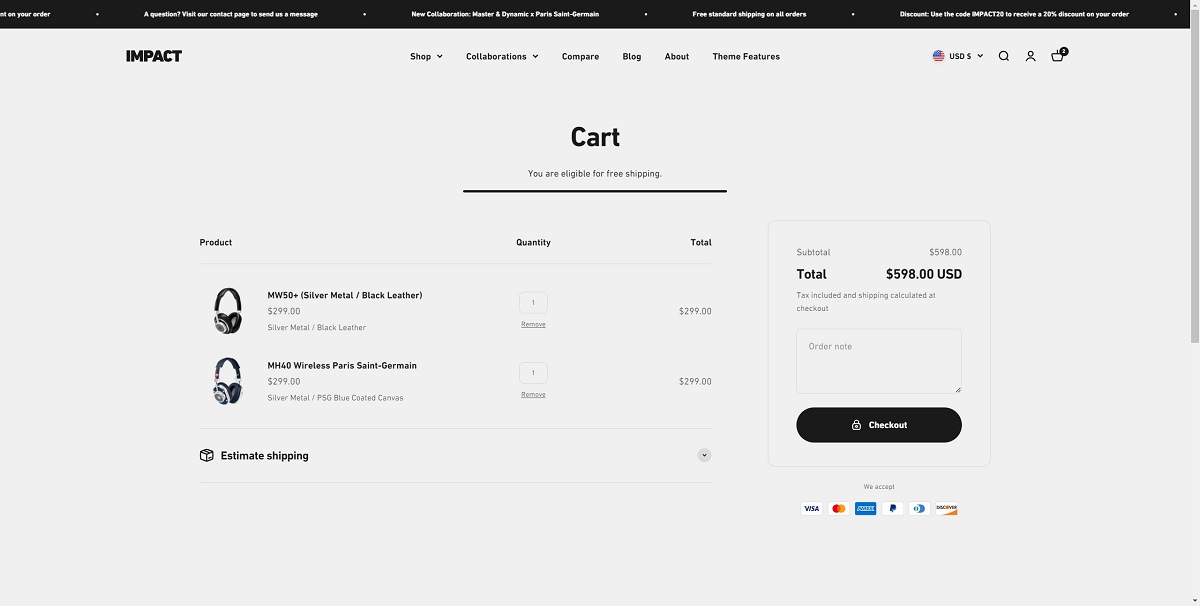This screenshot has height=606, width=1200.
Task: Open the search magnifier icon
Action: (x=1003, y=56)
